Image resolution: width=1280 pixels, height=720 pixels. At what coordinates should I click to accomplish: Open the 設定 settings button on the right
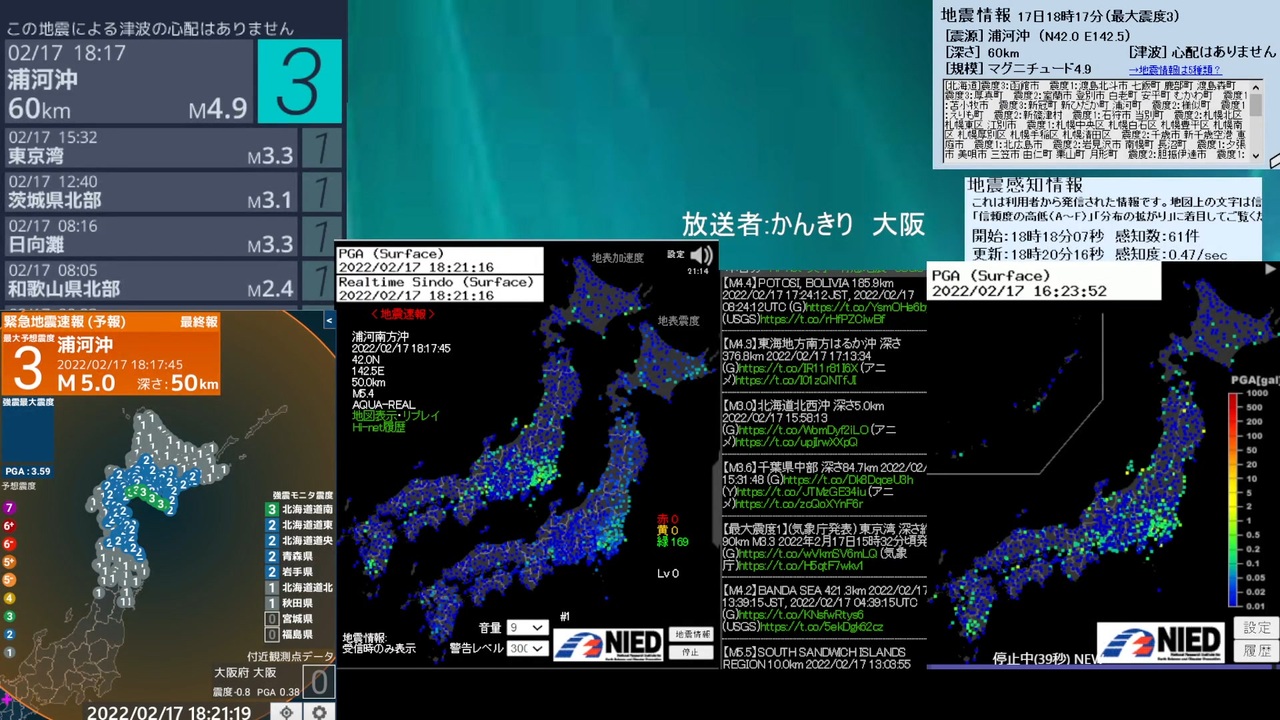[x=1257, y=628]
